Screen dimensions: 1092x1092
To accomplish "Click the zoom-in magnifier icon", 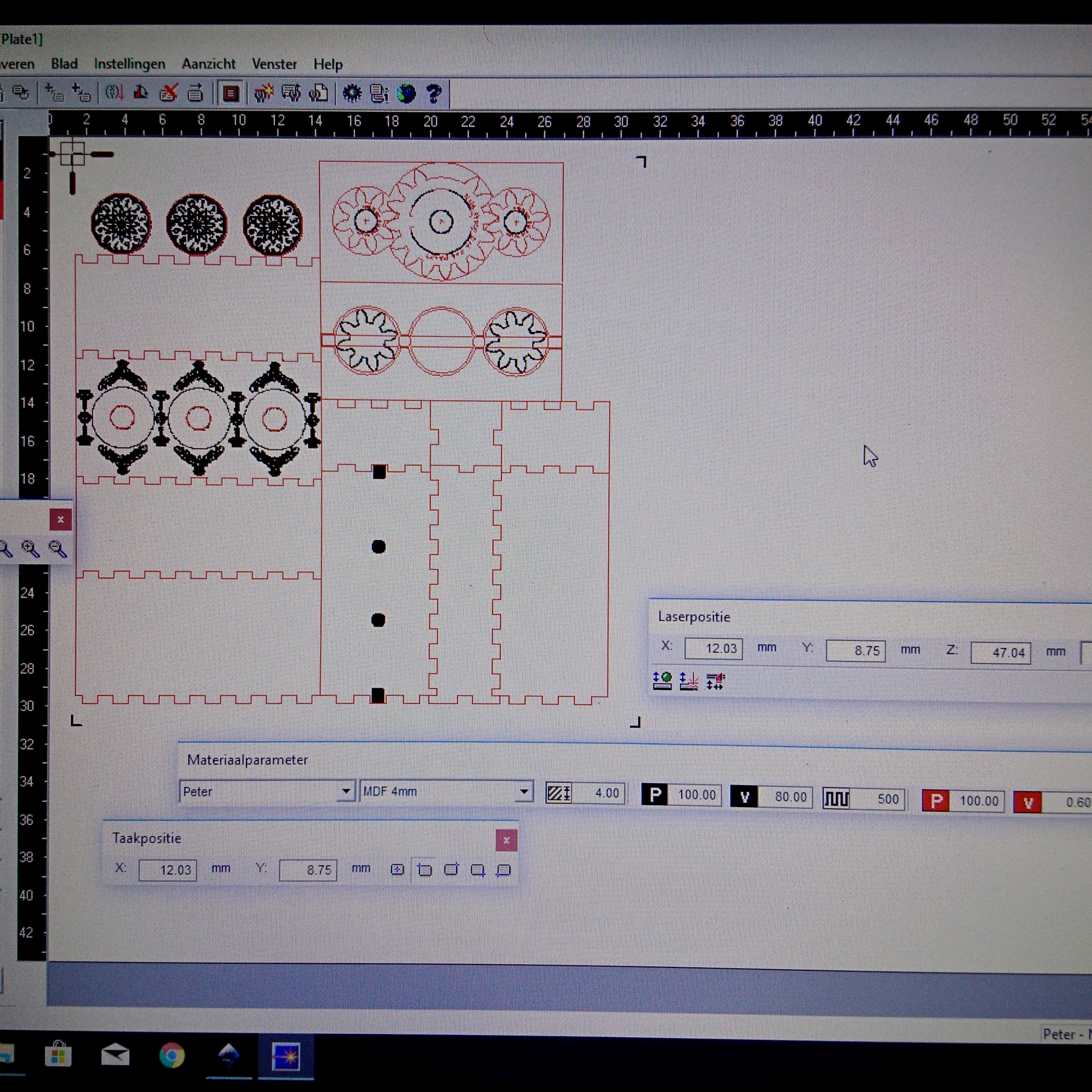I will [x=31, y=549].
